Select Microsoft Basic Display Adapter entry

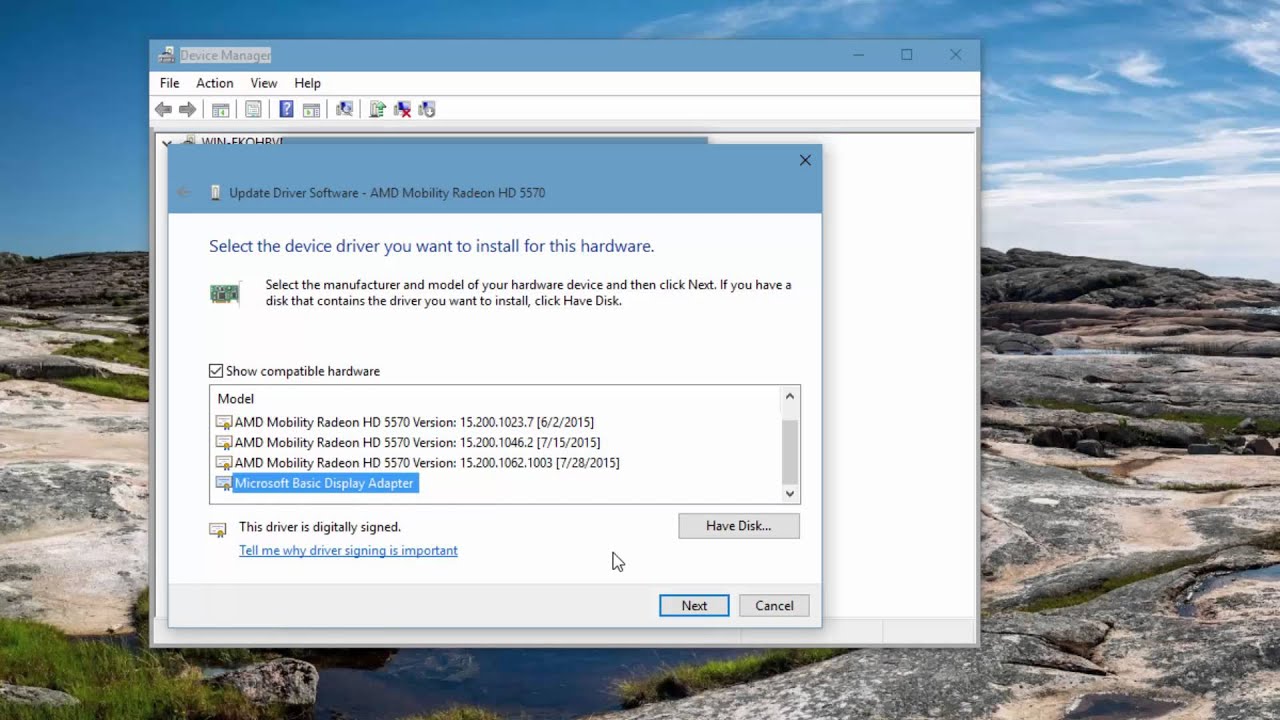[x=324, y=483]
